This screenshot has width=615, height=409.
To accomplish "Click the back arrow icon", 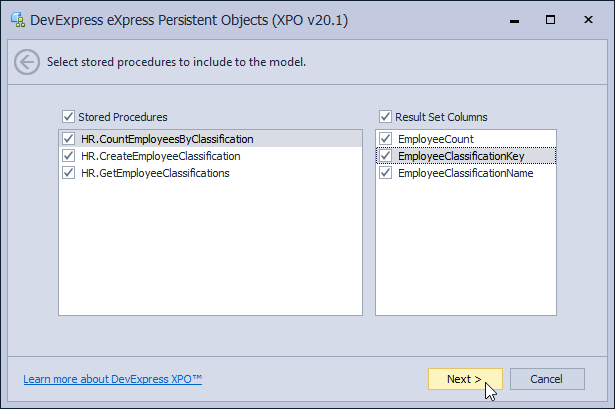I will (27, 62).
